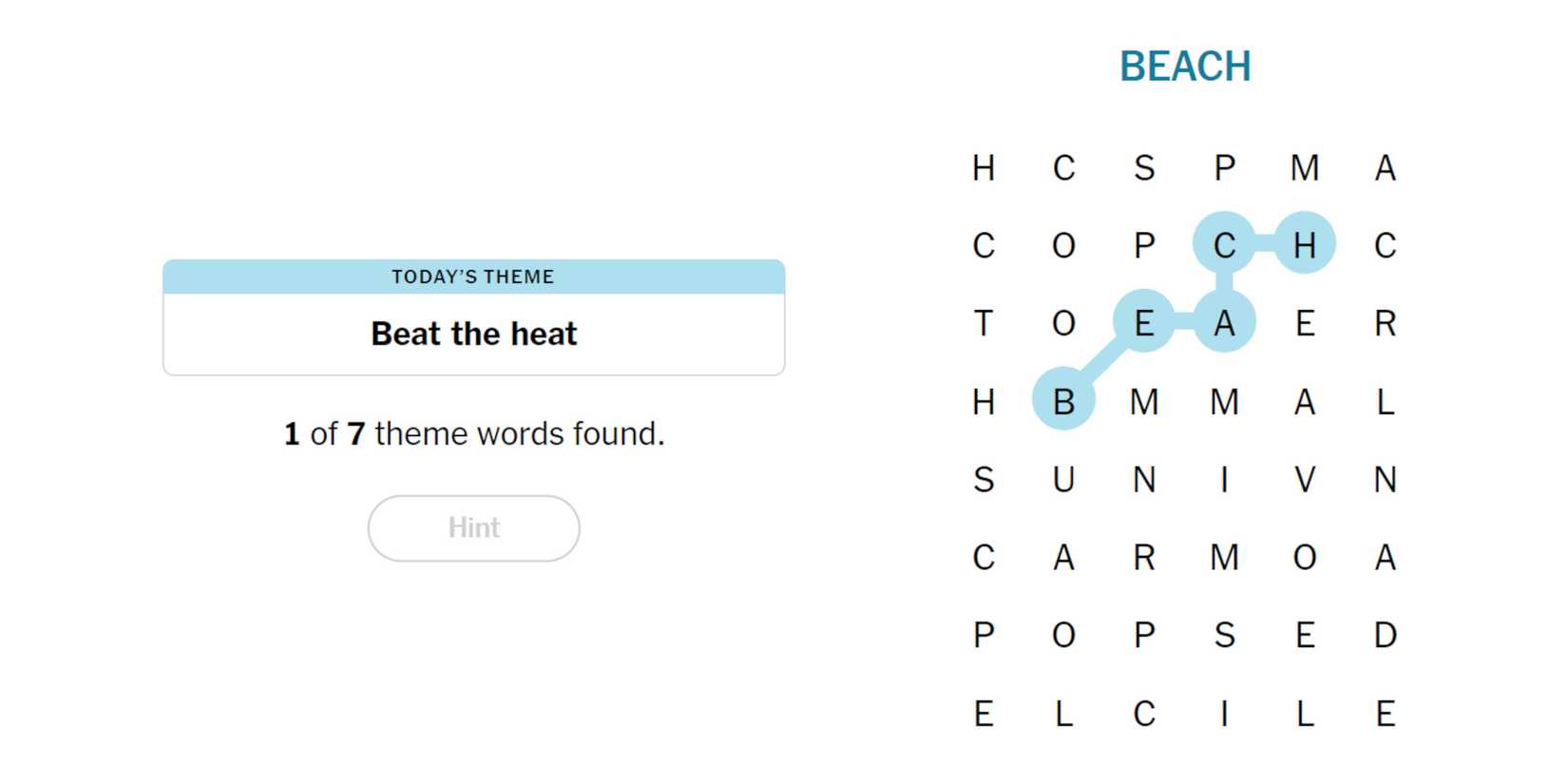Tap the S in the top row
The image size is (1568, 784).
1143,167
